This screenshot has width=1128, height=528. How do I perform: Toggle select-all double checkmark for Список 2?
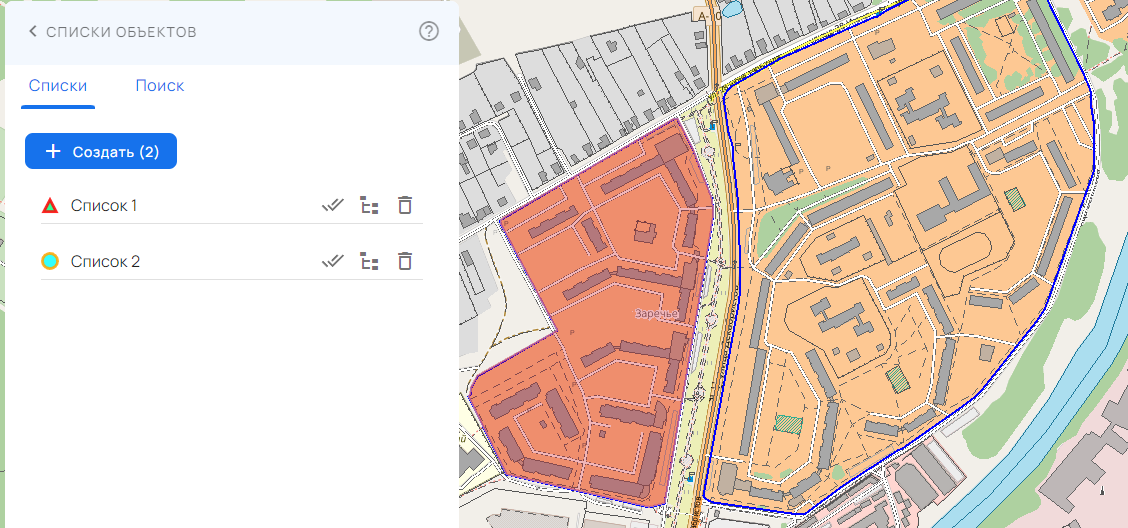coord(333,262)
